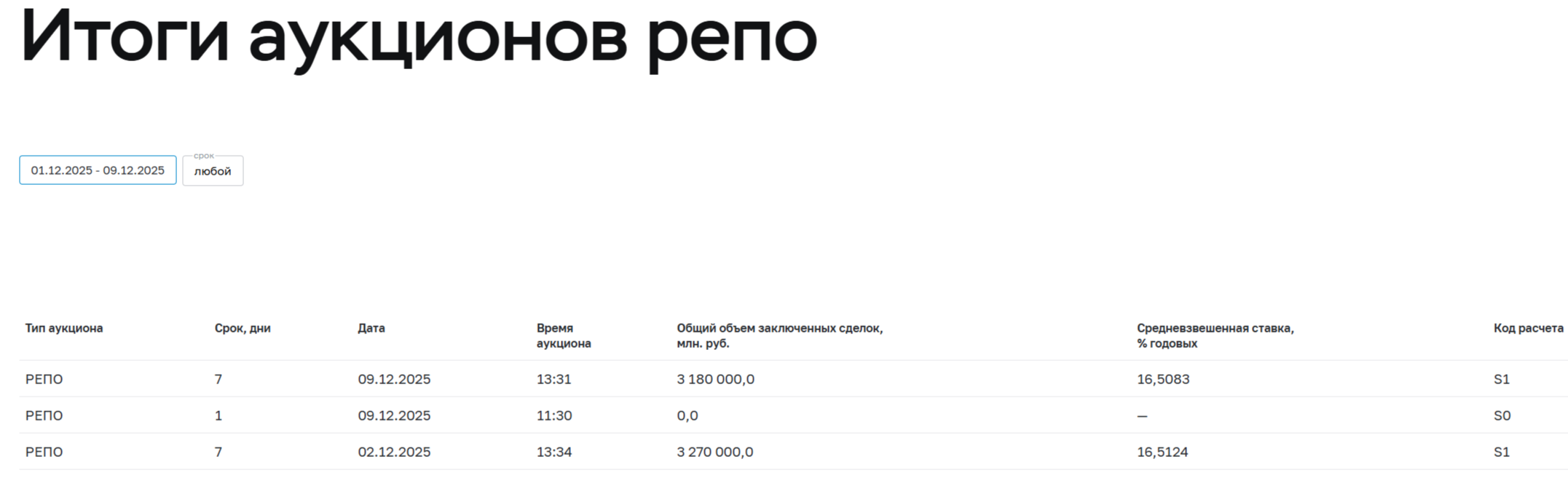The height and width of the screenshot is (486, 1568).
Task: Select the 11:30 auction time cell
Action: tap(553, 415)
